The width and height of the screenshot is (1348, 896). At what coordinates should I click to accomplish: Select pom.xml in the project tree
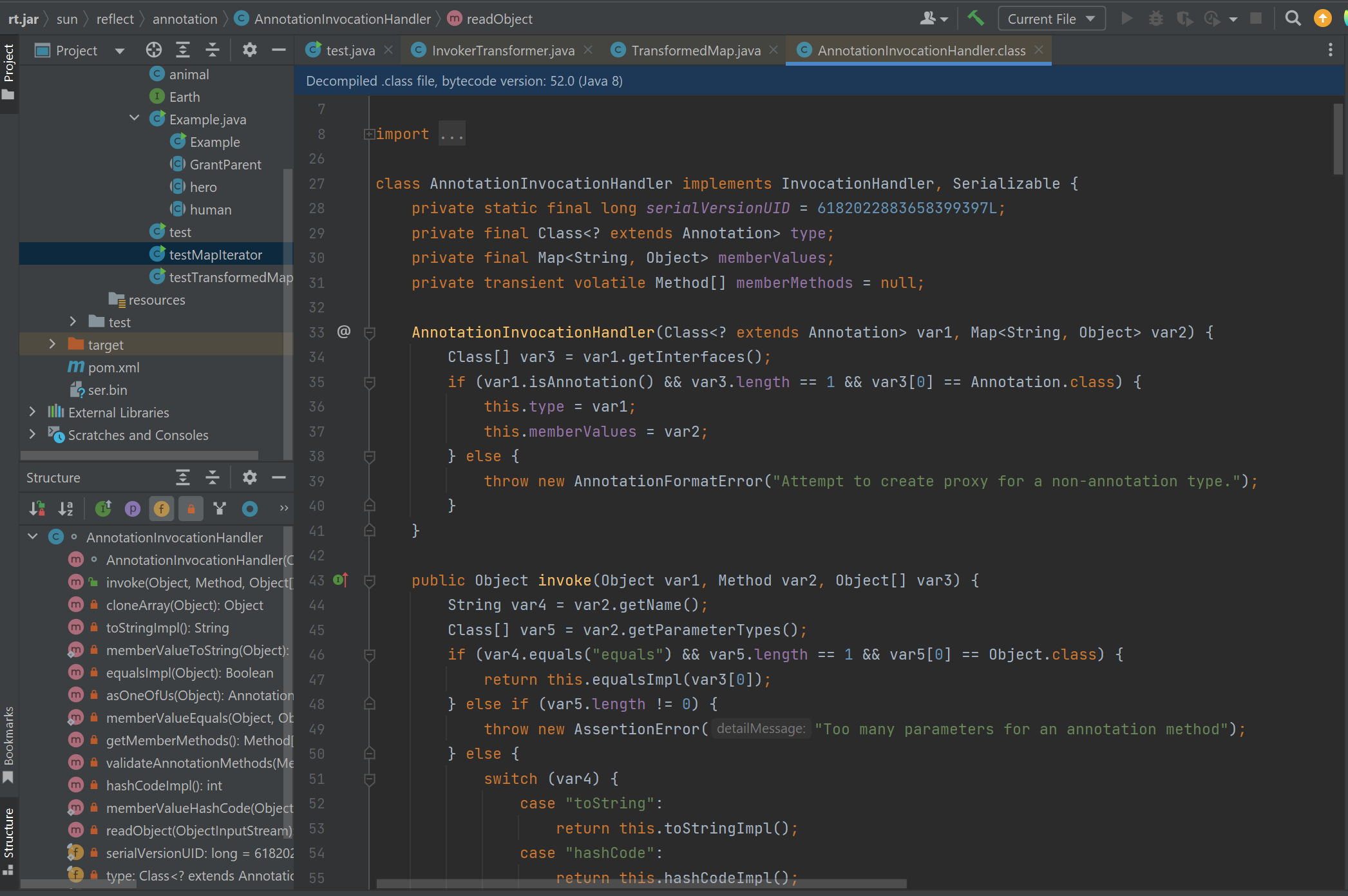point(113,367)
